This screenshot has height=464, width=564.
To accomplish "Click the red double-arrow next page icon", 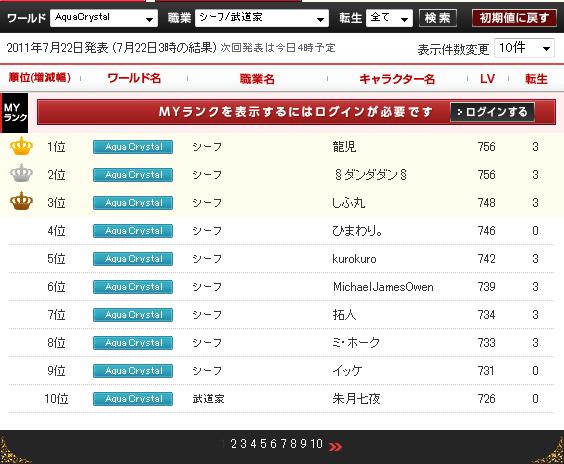I will click(x=335, y=446).
